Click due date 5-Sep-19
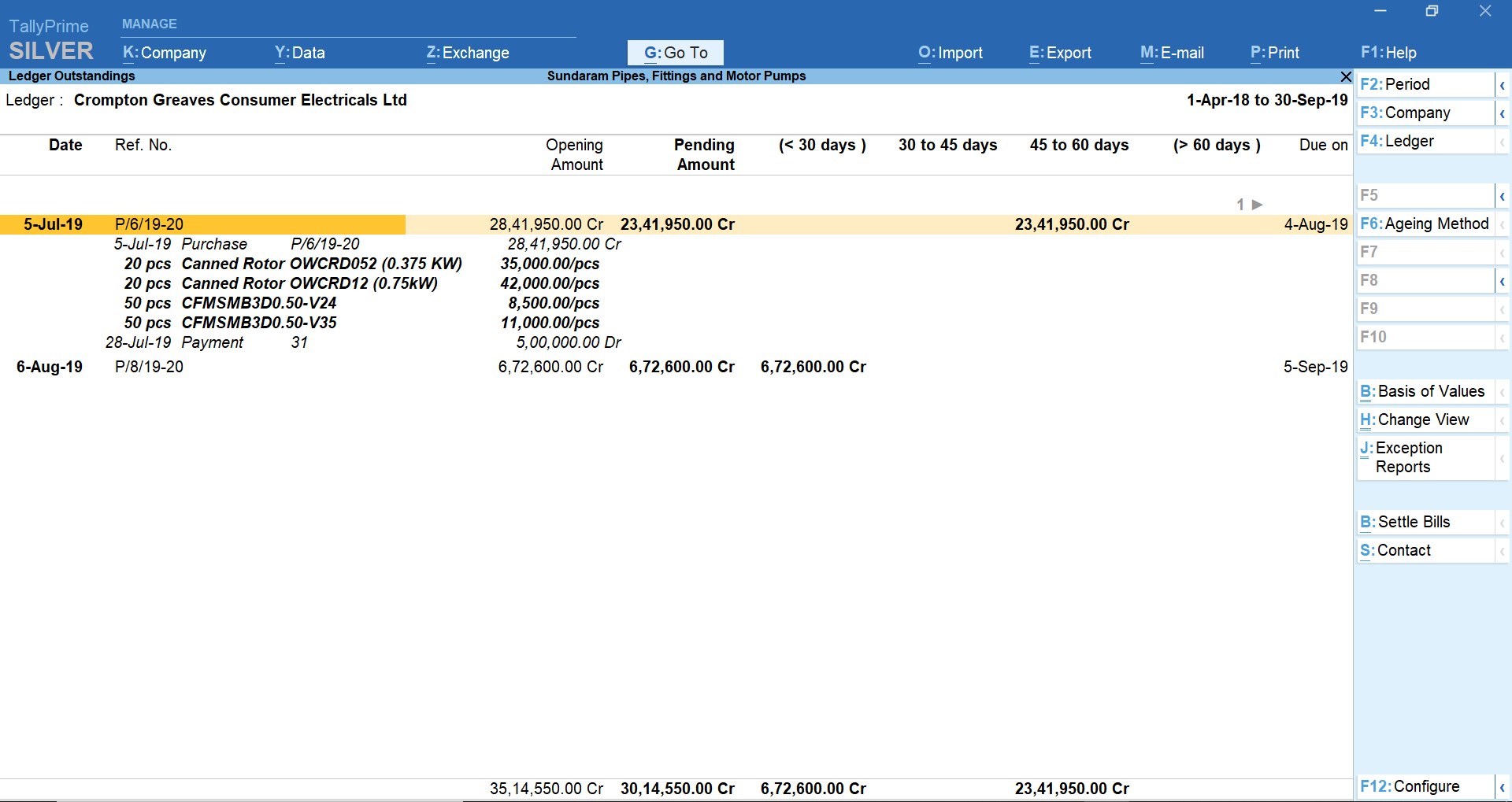Screen dimensions: 1512x802 coord(1315,367)
